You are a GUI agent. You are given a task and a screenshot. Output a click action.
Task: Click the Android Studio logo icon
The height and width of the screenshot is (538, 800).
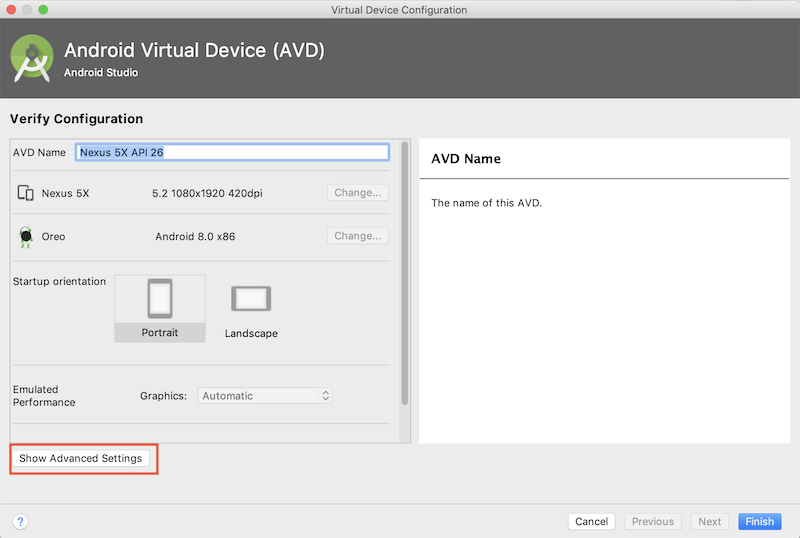tap(32, 58)
